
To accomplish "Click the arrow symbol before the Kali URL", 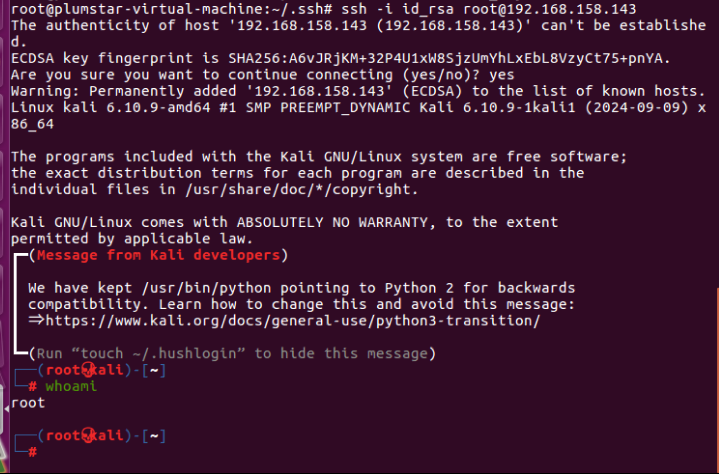I will (x=37, y=320).
